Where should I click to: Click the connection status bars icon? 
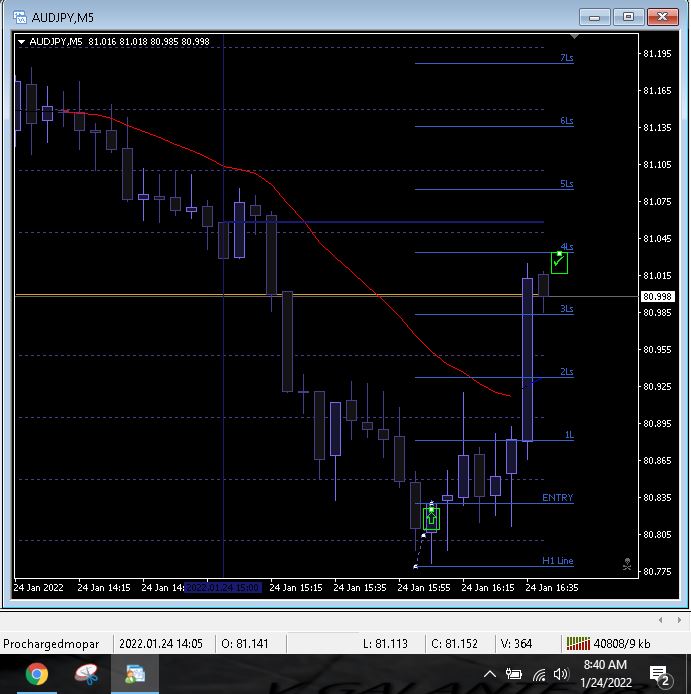click(x=578, y=644)
